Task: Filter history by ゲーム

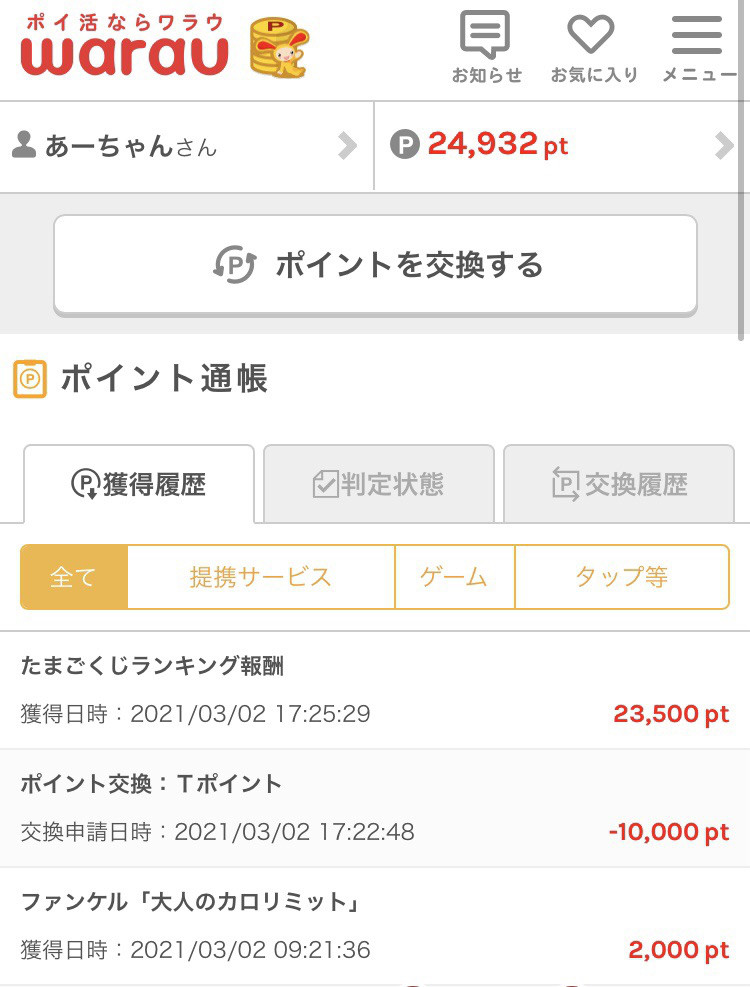Action: (455, 577)
